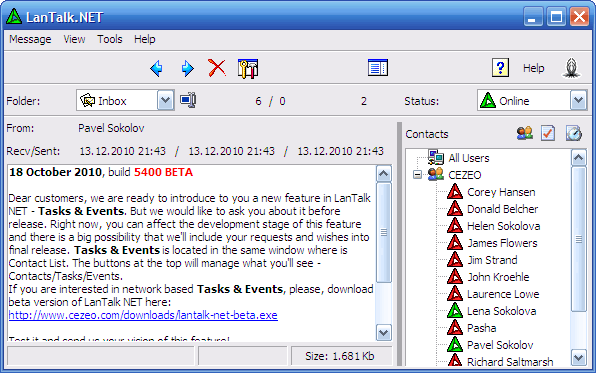This screenshot has width=596, height=373.
Task: Toggle the message layout view icon
Action: tap(378, 68)
